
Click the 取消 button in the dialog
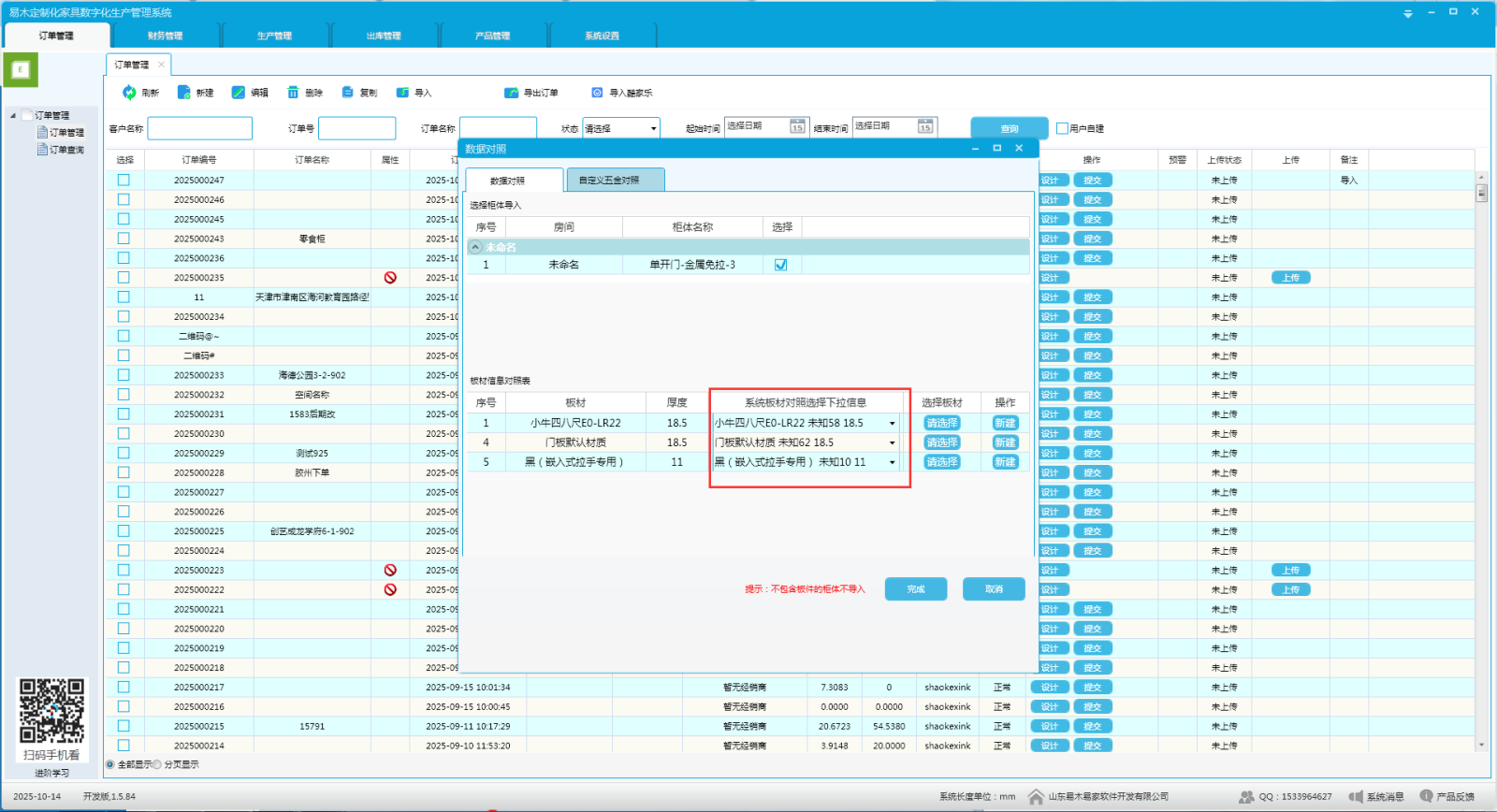click(994, 589)
